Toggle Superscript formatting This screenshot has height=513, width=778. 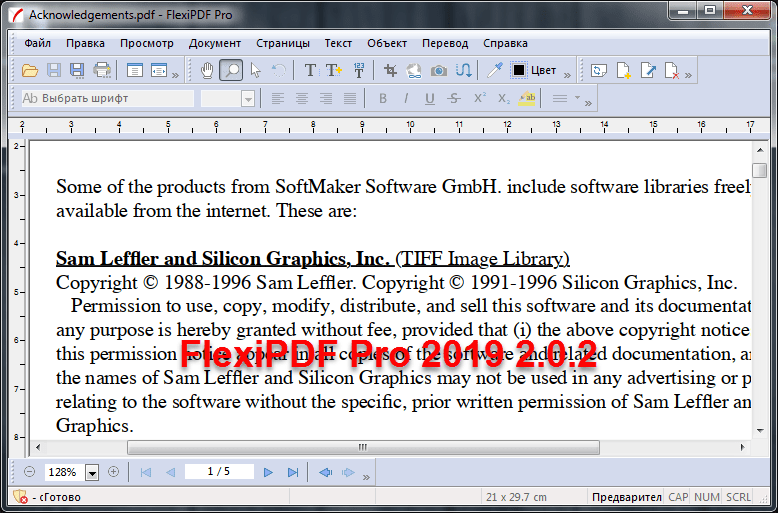[x=479, y=98]
